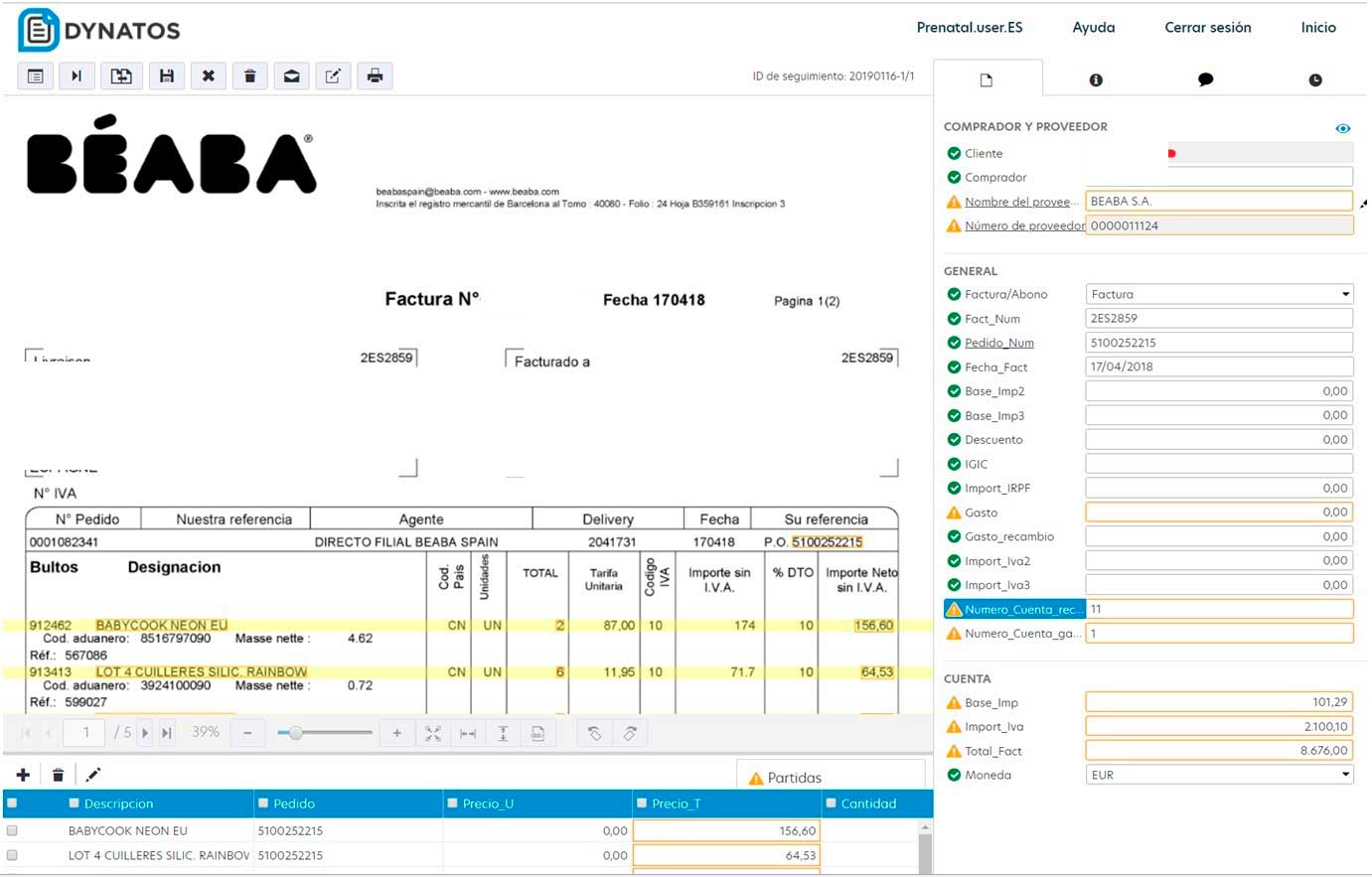Viewport: 1372px width, 877px height.
Task: Click the fit-to-height icon
Action: (503, 733)
